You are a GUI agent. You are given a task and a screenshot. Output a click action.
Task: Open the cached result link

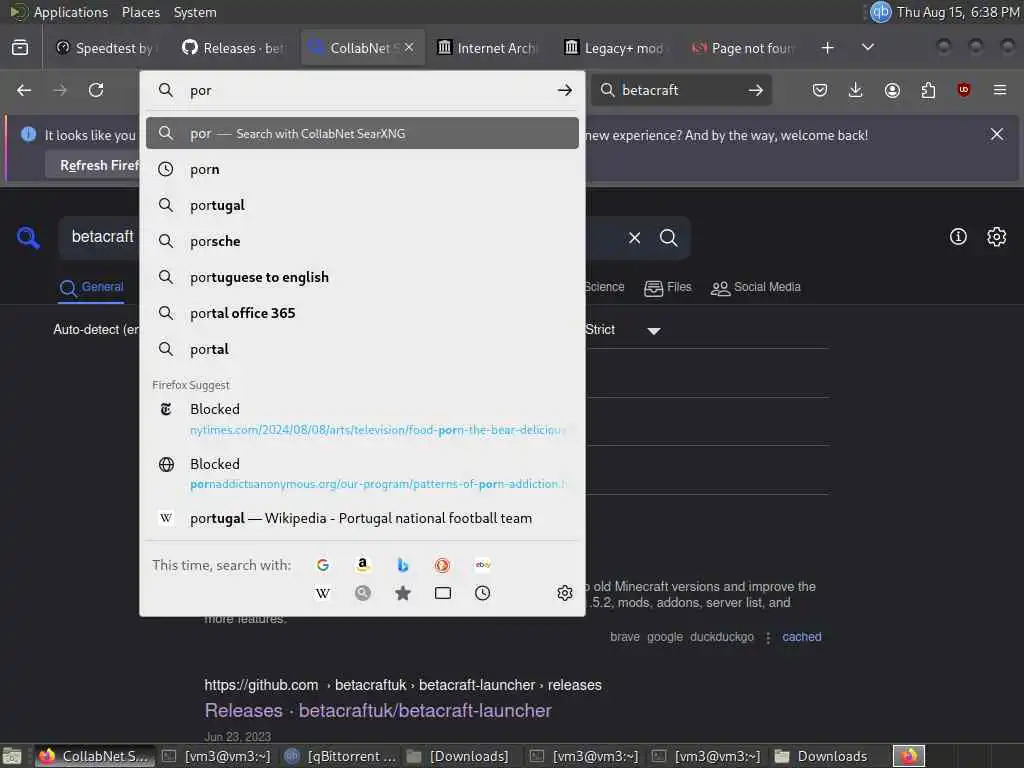[801, 637]
